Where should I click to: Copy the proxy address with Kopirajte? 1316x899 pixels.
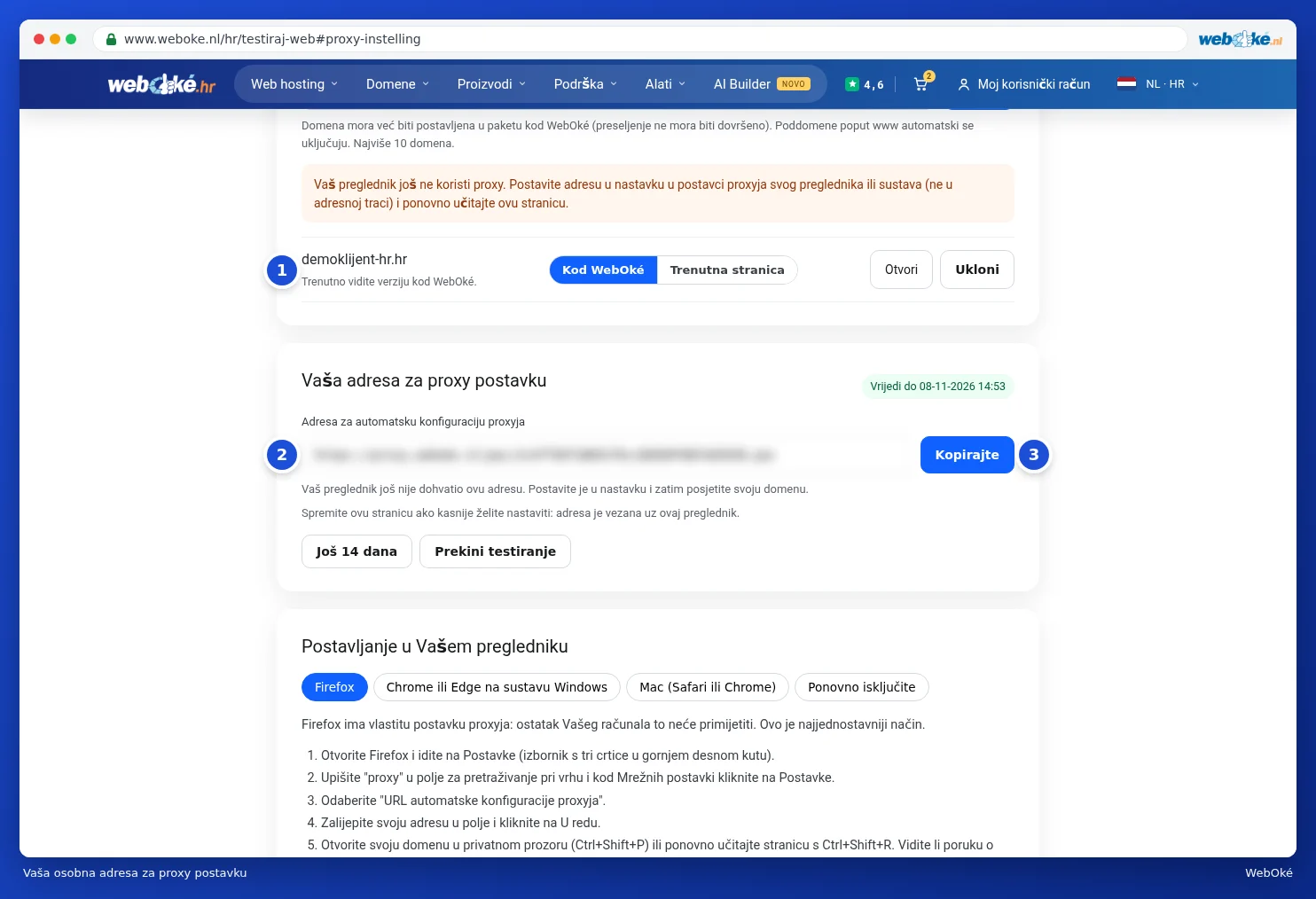967,455
